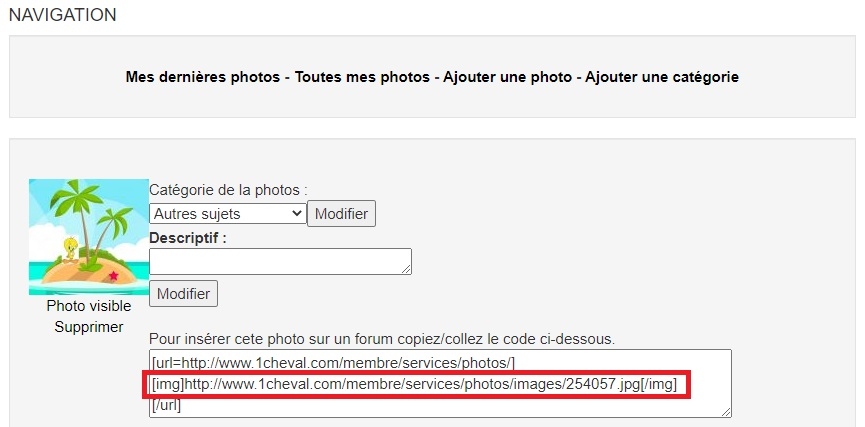Select "Ajouter une catégorie" in navigation
Viewport: 865px width, 427px height.
[662, 77]
